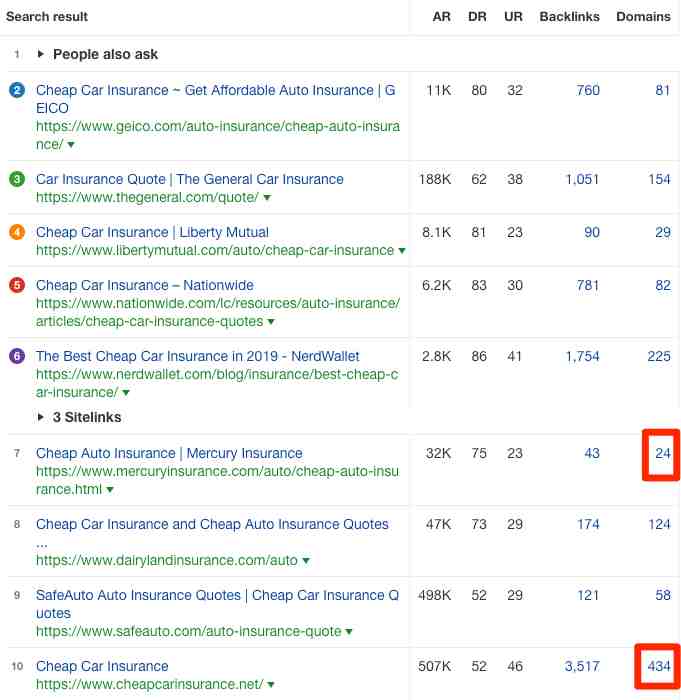Click SafeAuto backlinks count 121

(588, 595)
